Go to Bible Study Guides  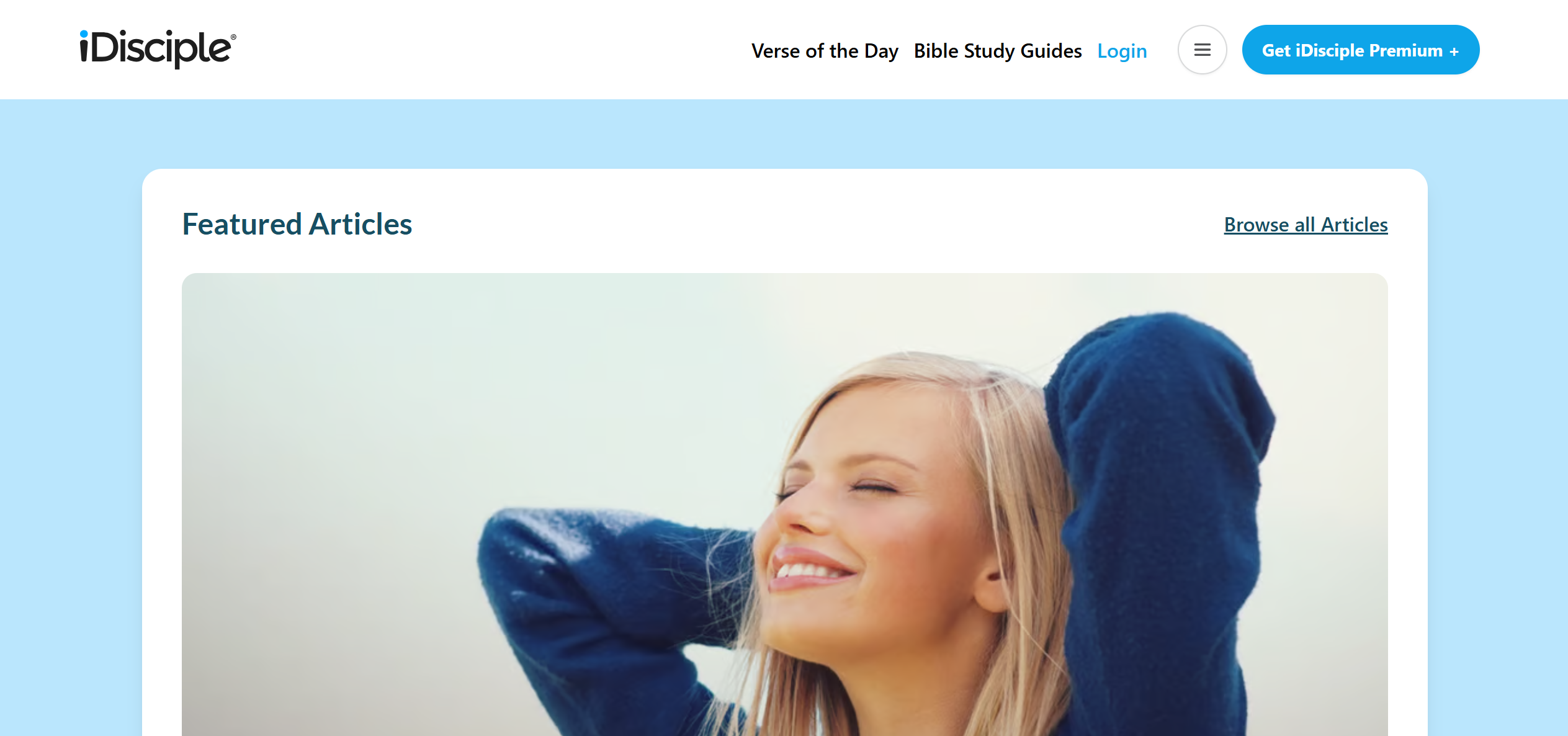pos(998,50)
